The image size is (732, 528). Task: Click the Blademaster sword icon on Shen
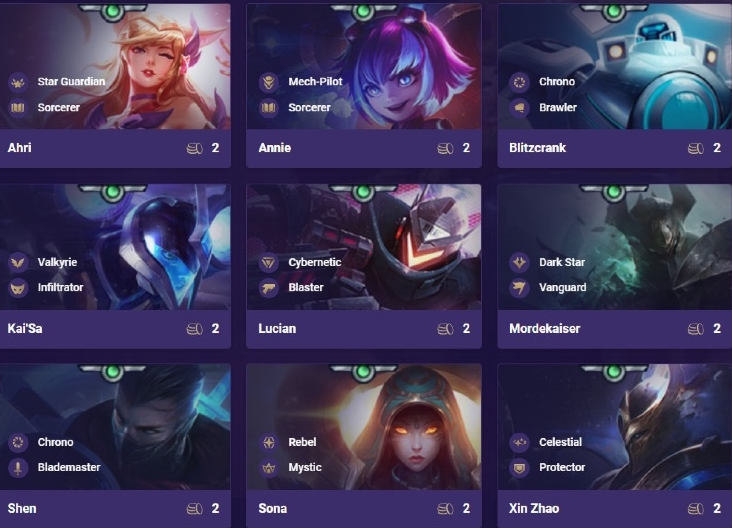tap(18, 468)
